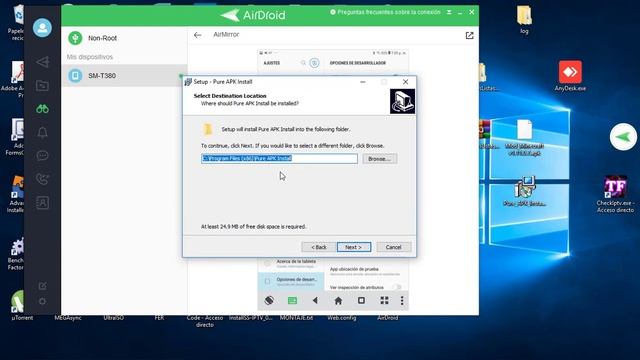Screen dimensions: 640x360
Task: Click the OPCIONES DE DESARROLLADOR header
Action: (358, 63)
